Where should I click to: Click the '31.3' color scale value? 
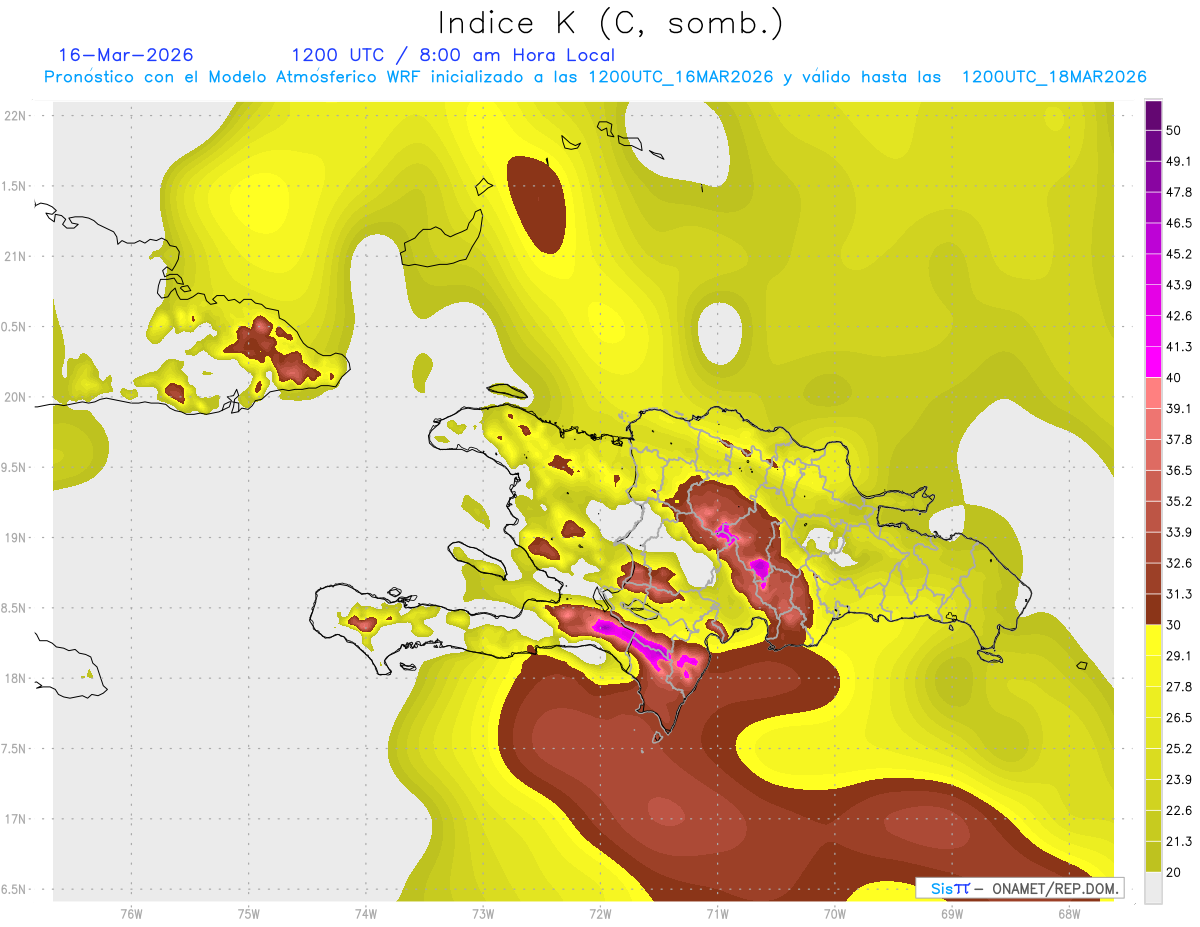pos(1179,594)
